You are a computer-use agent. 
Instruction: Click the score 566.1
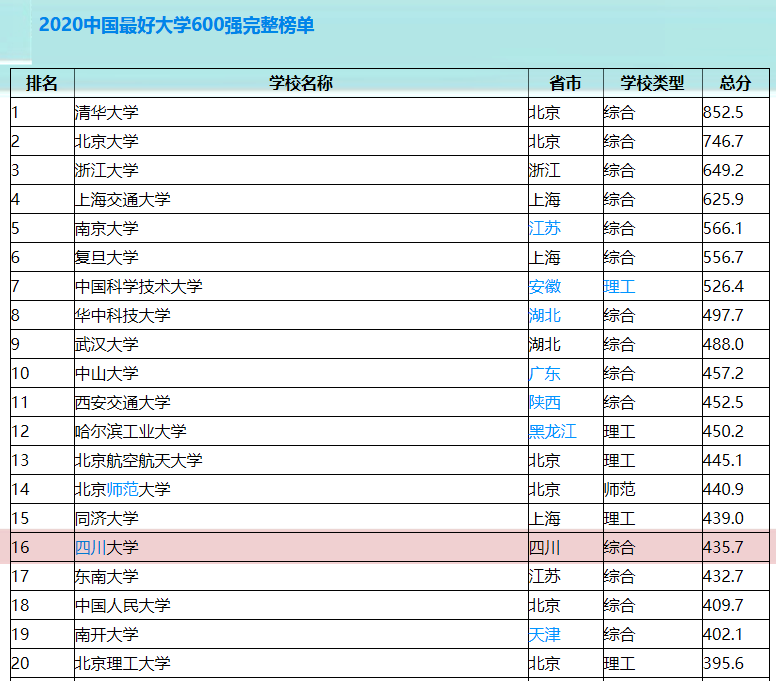tap(723, 229)
